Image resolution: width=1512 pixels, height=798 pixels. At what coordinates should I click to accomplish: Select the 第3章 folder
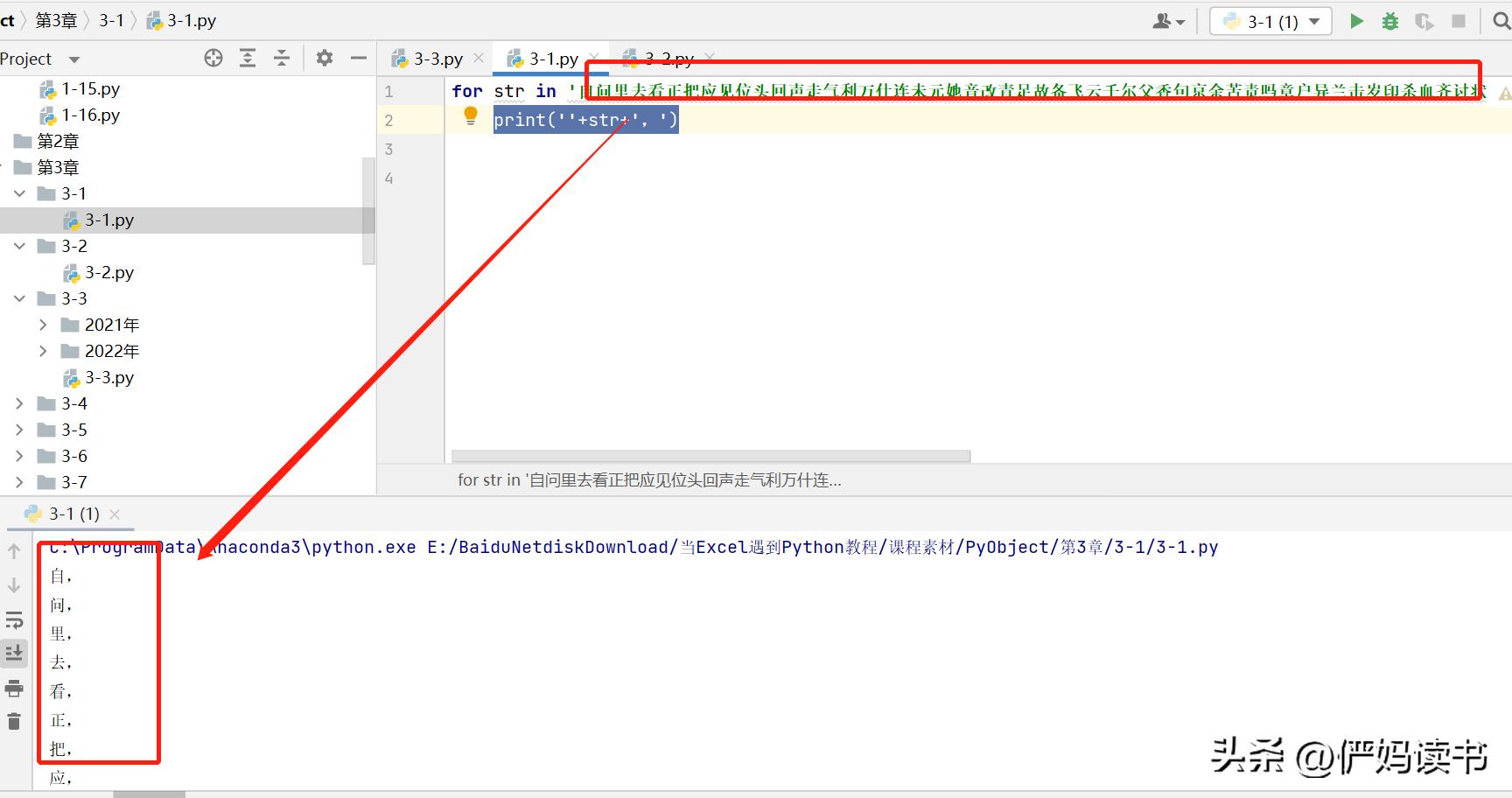coord(47,167)
